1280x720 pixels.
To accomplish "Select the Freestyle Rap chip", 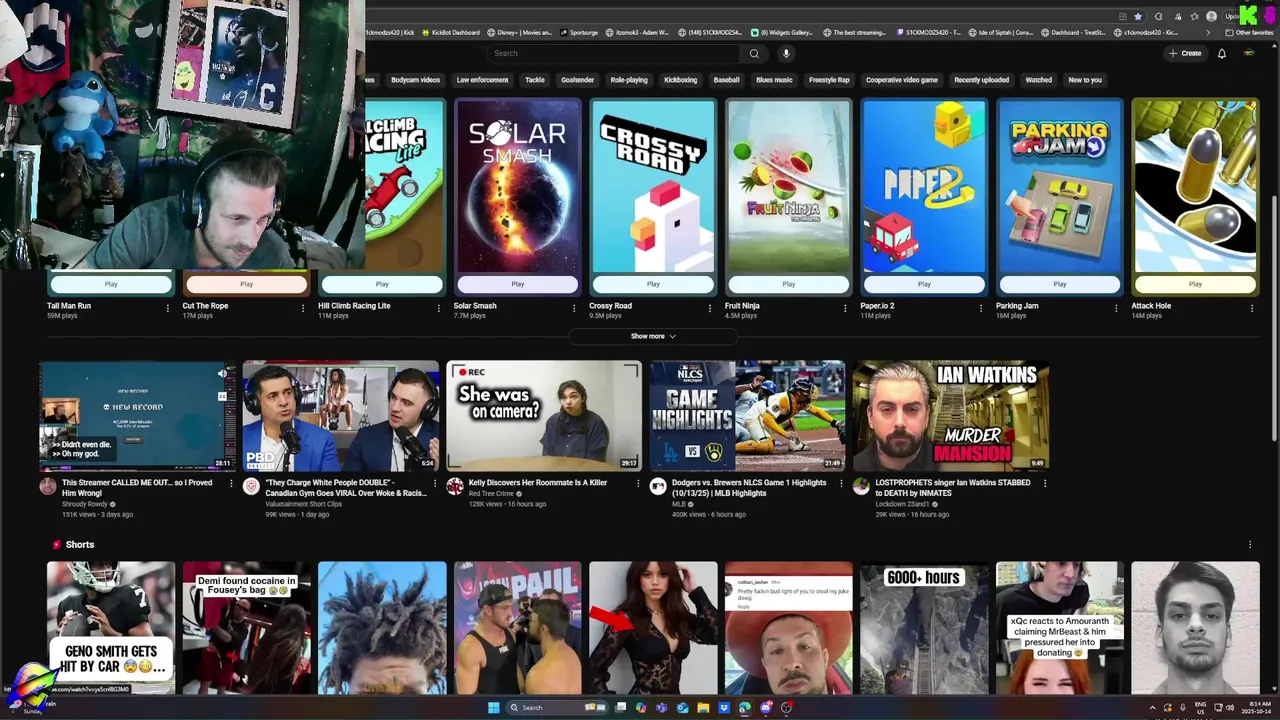I will tap(829, 80).
